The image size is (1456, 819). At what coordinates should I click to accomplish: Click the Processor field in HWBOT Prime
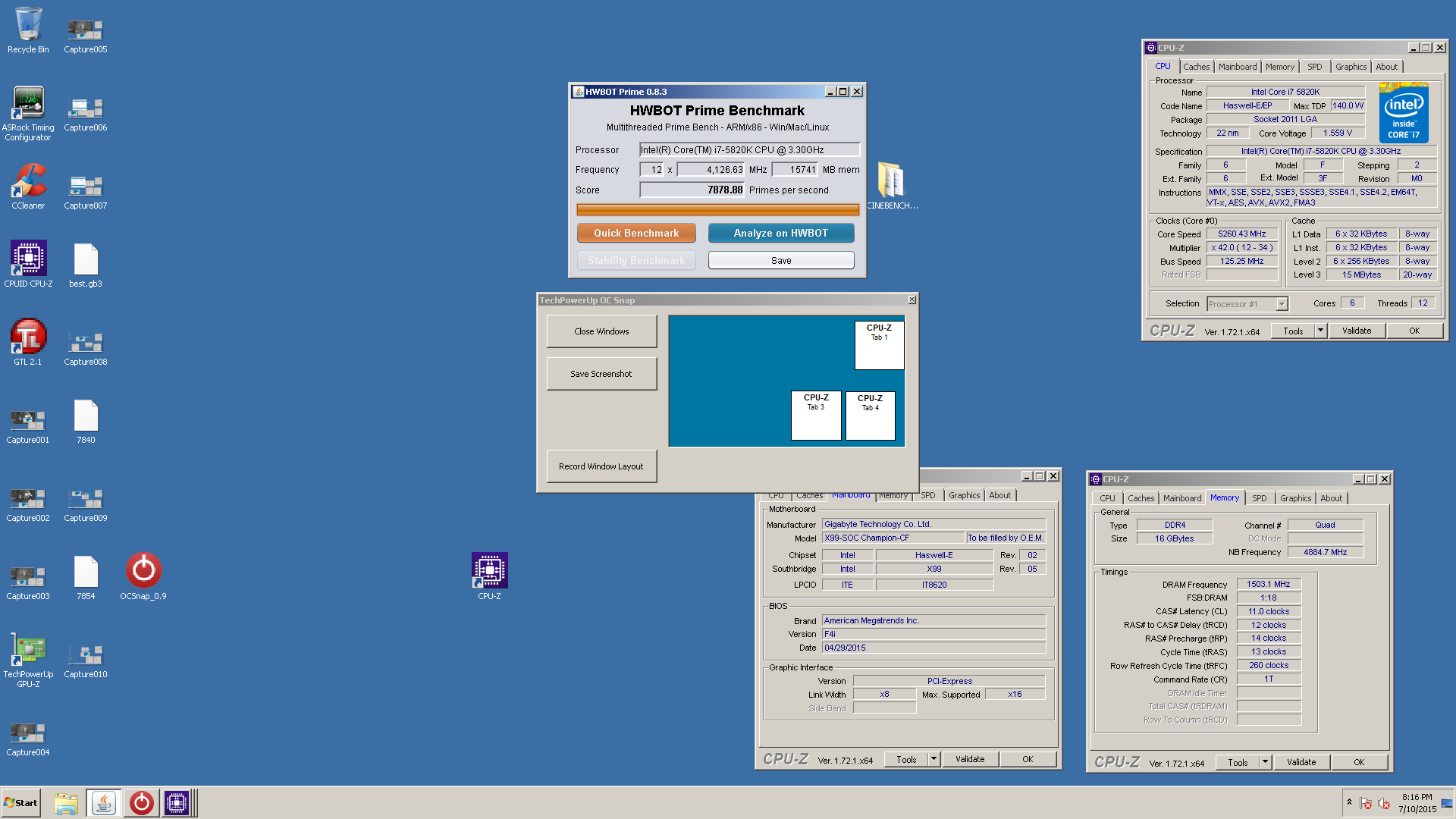[x=749, y=150]
